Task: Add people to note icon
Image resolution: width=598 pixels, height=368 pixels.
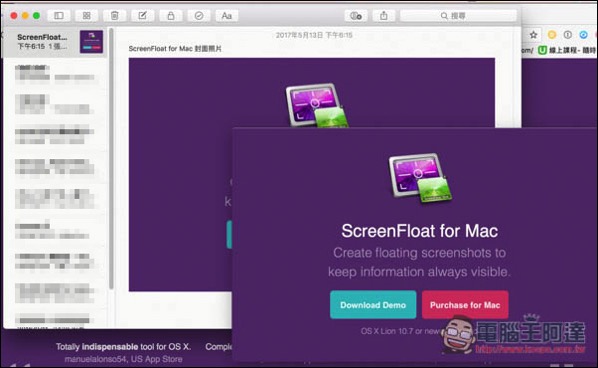Action: coord(356,16)
